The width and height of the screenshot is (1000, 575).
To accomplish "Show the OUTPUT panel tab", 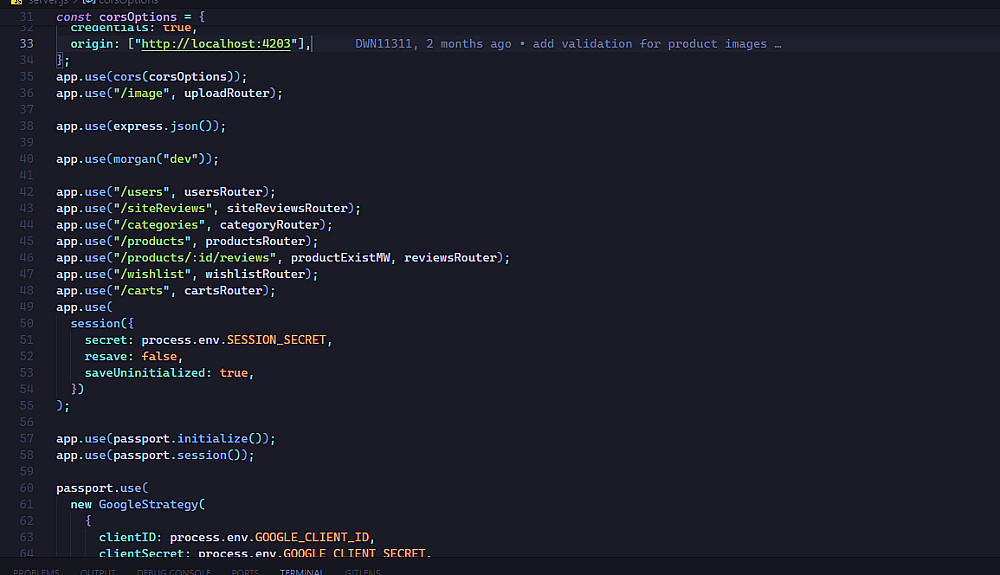I will [98, 572].
